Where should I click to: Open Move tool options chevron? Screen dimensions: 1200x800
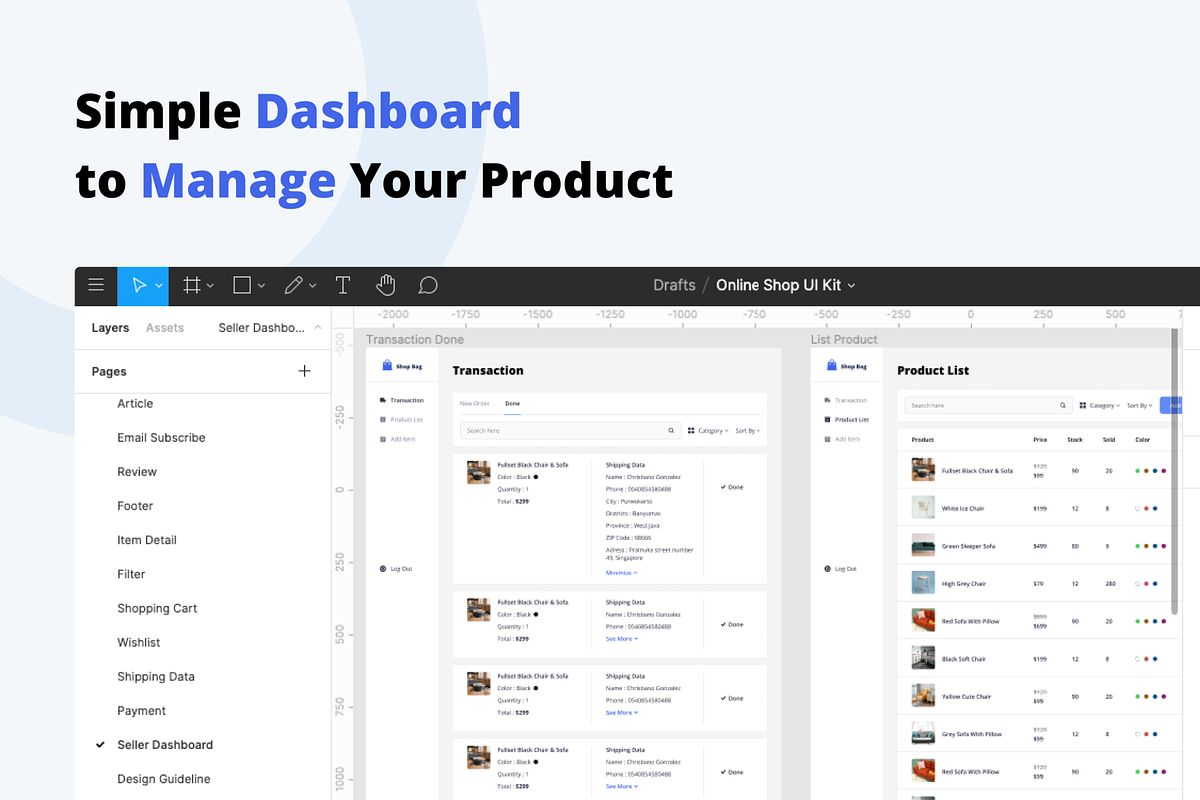coord(159,287)
